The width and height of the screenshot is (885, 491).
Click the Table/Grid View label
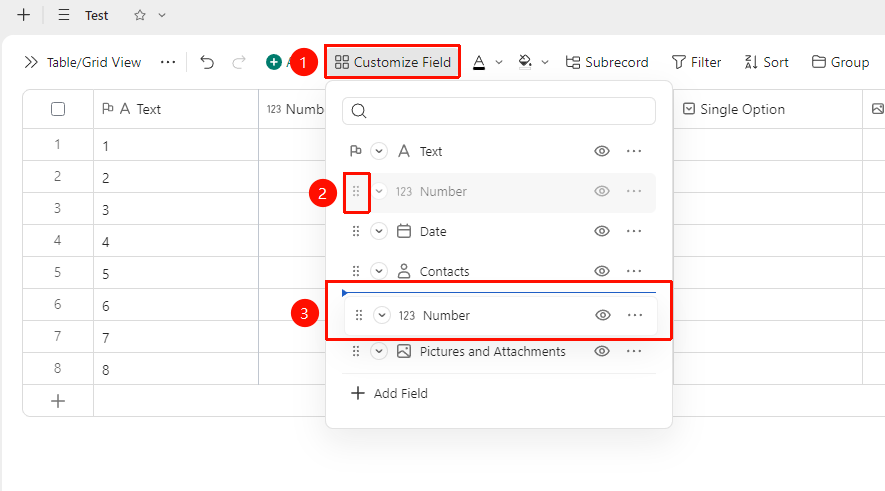point(94,62)
